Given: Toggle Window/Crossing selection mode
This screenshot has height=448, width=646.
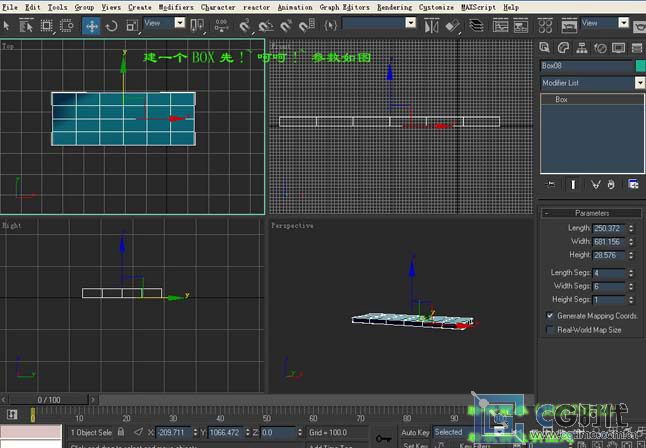Looking at the screenshot, I should point(67,26).
